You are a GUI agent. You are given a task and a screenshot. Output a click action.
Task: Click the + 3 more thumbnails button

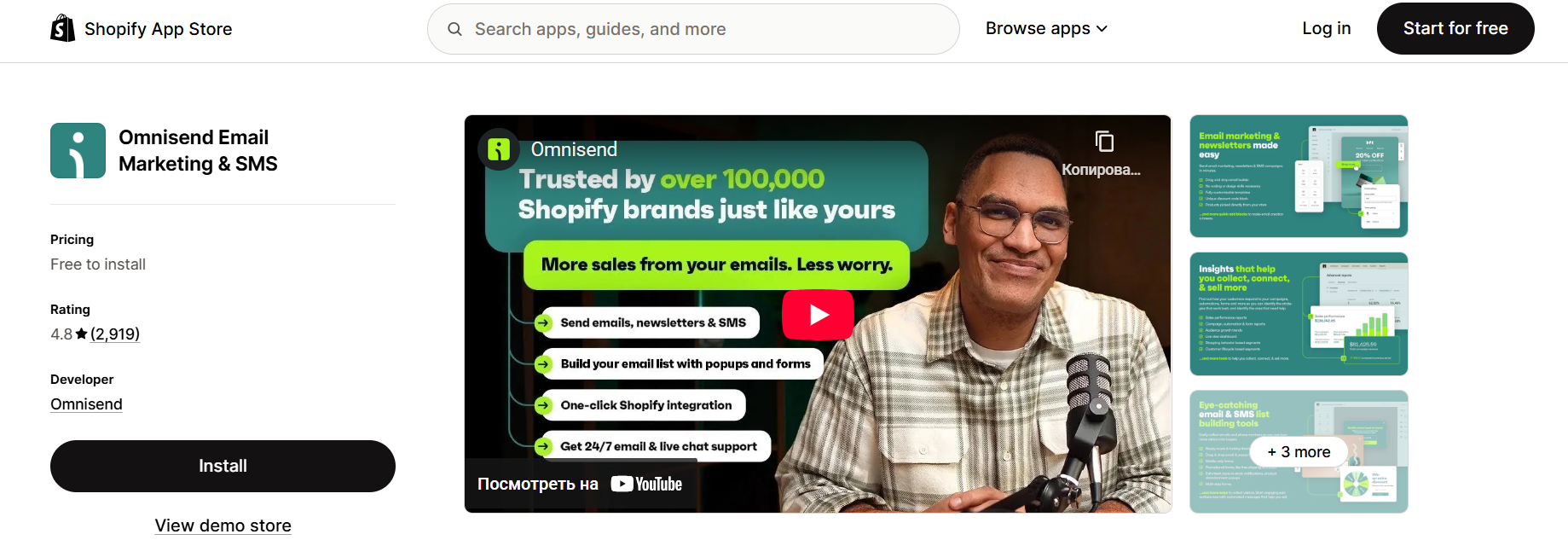[1299, 452]
